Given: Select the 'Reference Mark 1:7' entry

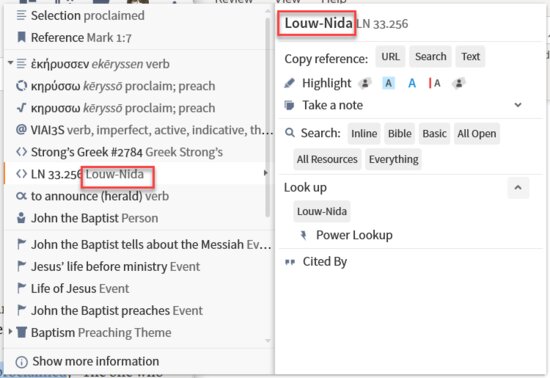Looking at the screenshot, I should (x=139, y=38).
